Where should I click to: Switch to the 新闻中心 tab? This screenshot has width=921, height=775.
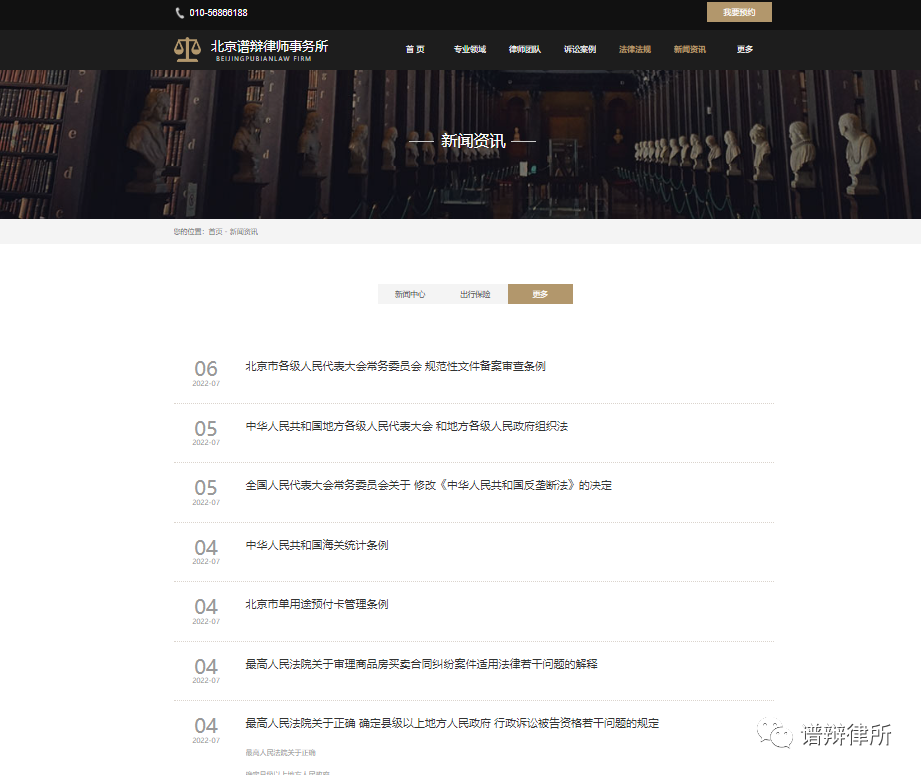(x=410, y=294)
